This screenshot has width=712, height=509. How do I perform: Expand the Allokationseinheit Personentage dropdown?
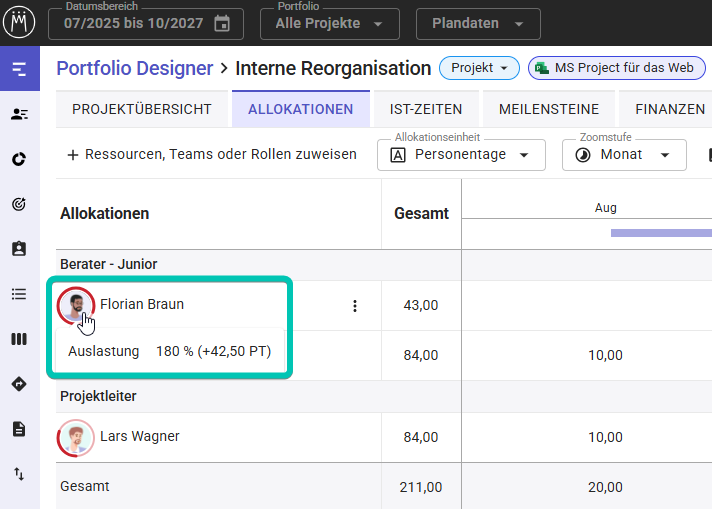click(x=461, y=155)
